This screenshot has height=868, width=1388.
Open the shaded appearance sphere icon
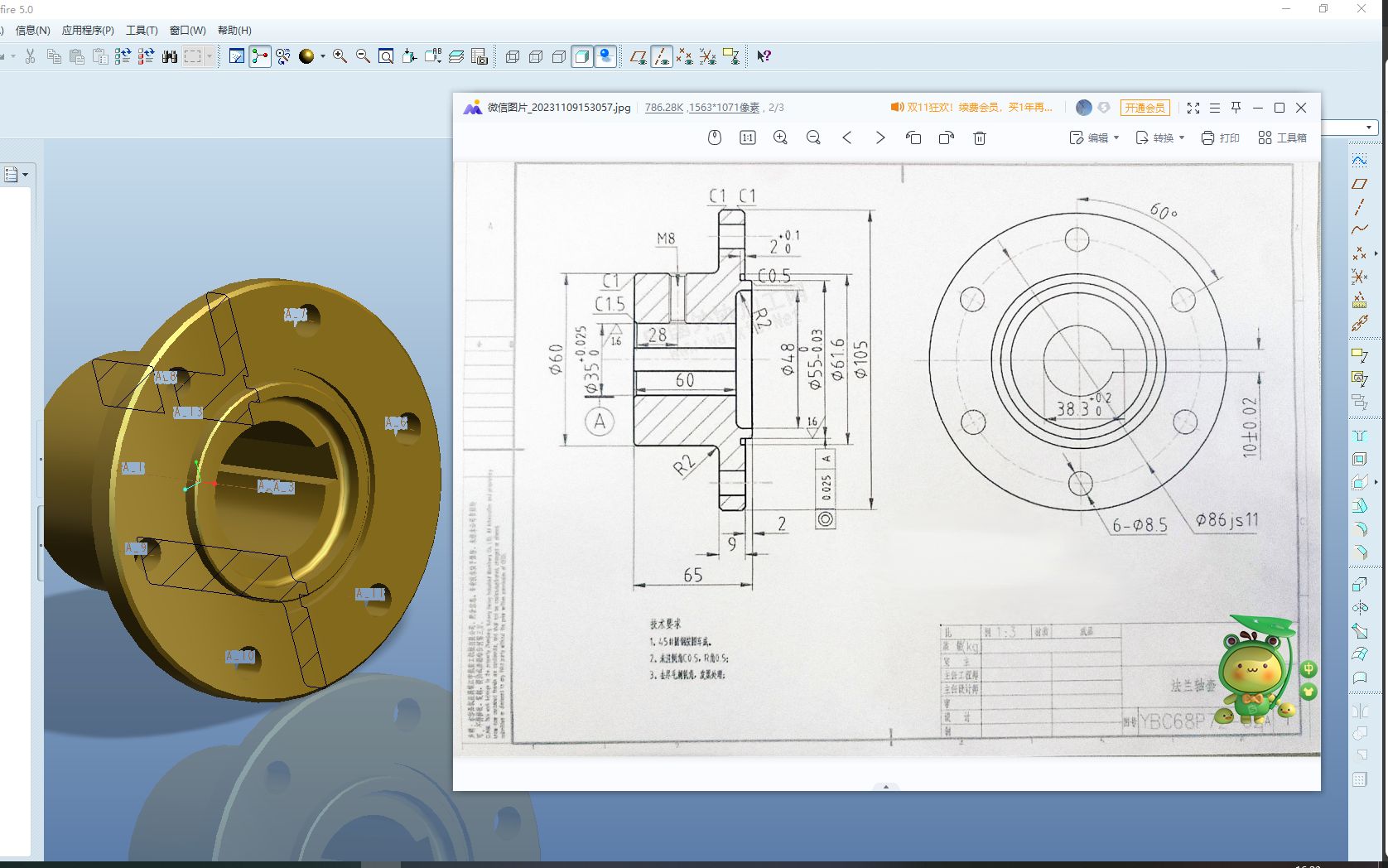point(306,56)
